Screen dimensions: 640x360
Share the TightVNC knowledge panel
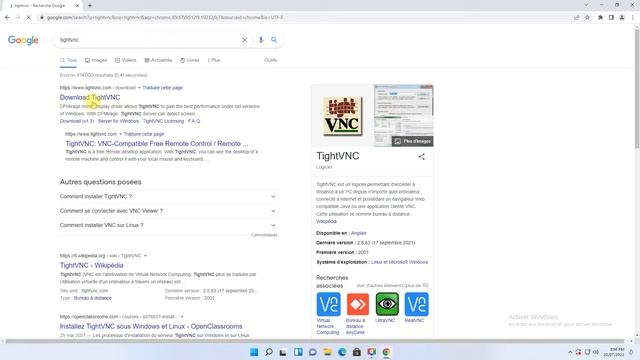[x=422, y=156]
